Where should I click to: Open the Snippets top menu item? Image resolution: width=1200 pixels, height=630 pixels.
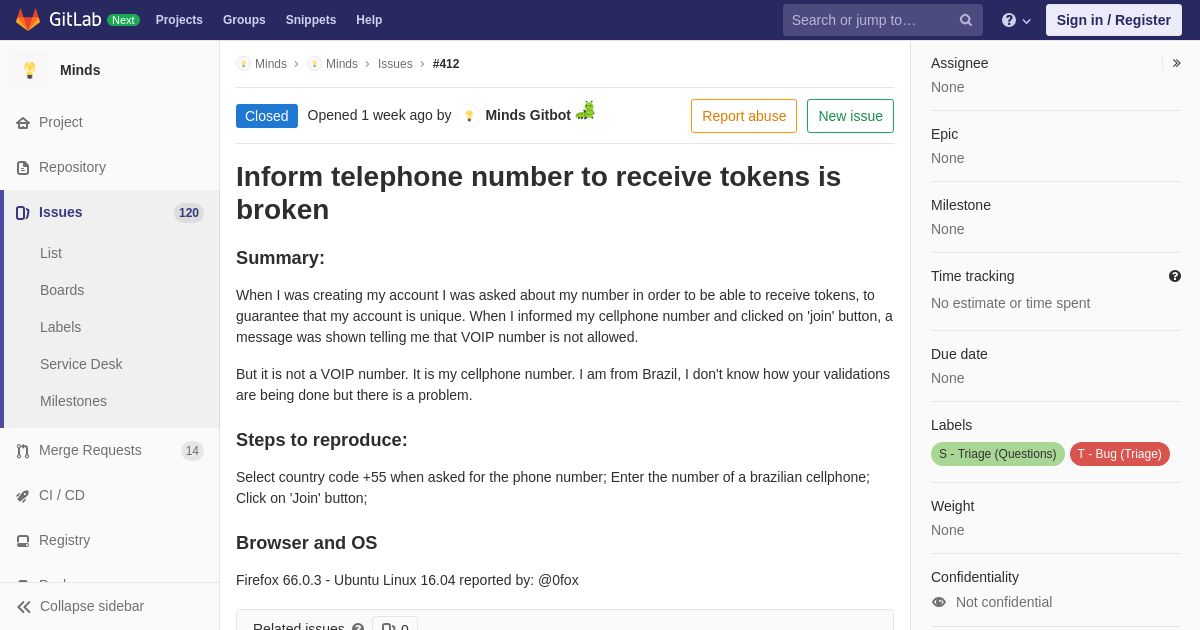[311, 20]
